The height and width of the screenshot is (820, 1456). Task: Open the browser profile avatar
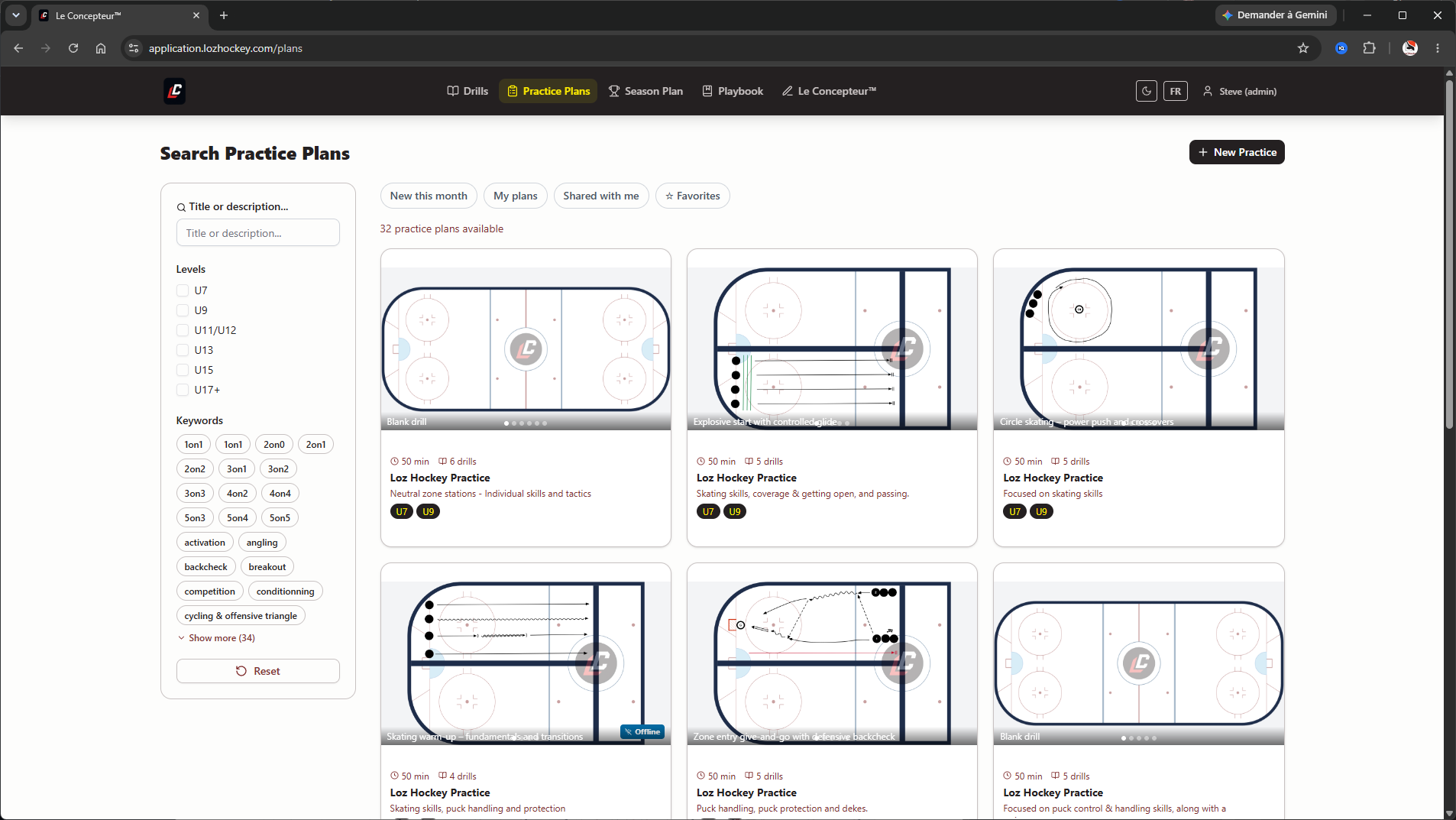tap(1410, 48)
